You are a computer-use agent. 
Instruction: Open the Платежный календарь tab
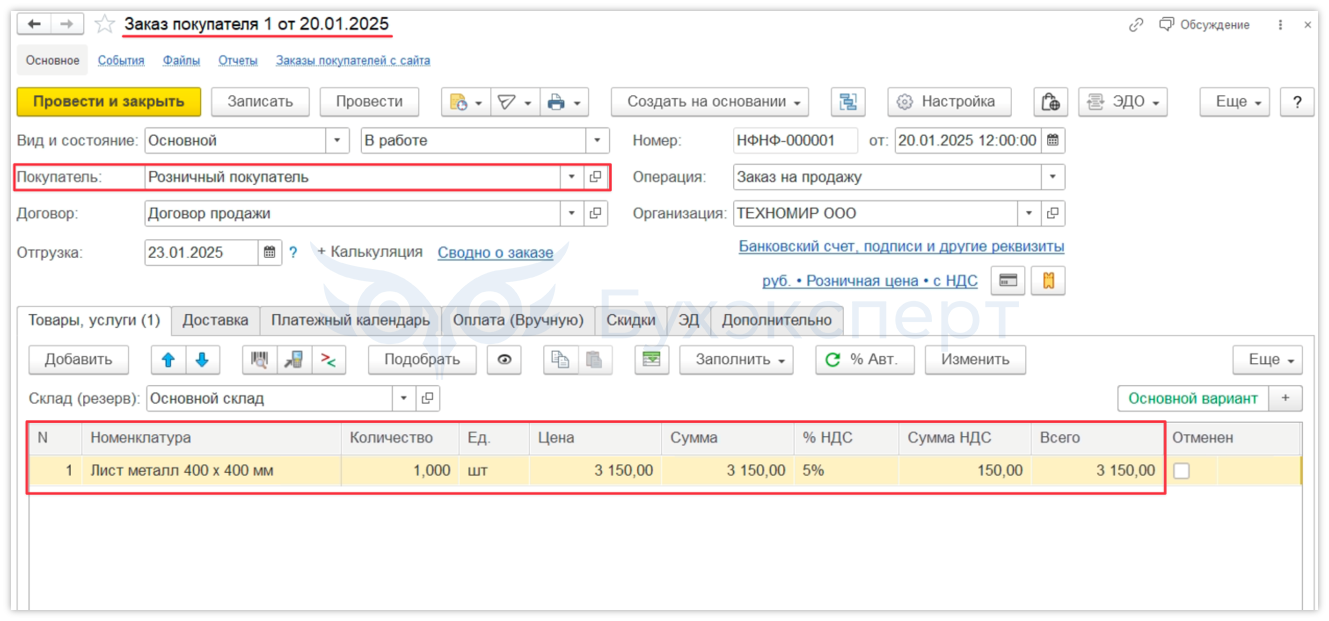click(350, 321)
